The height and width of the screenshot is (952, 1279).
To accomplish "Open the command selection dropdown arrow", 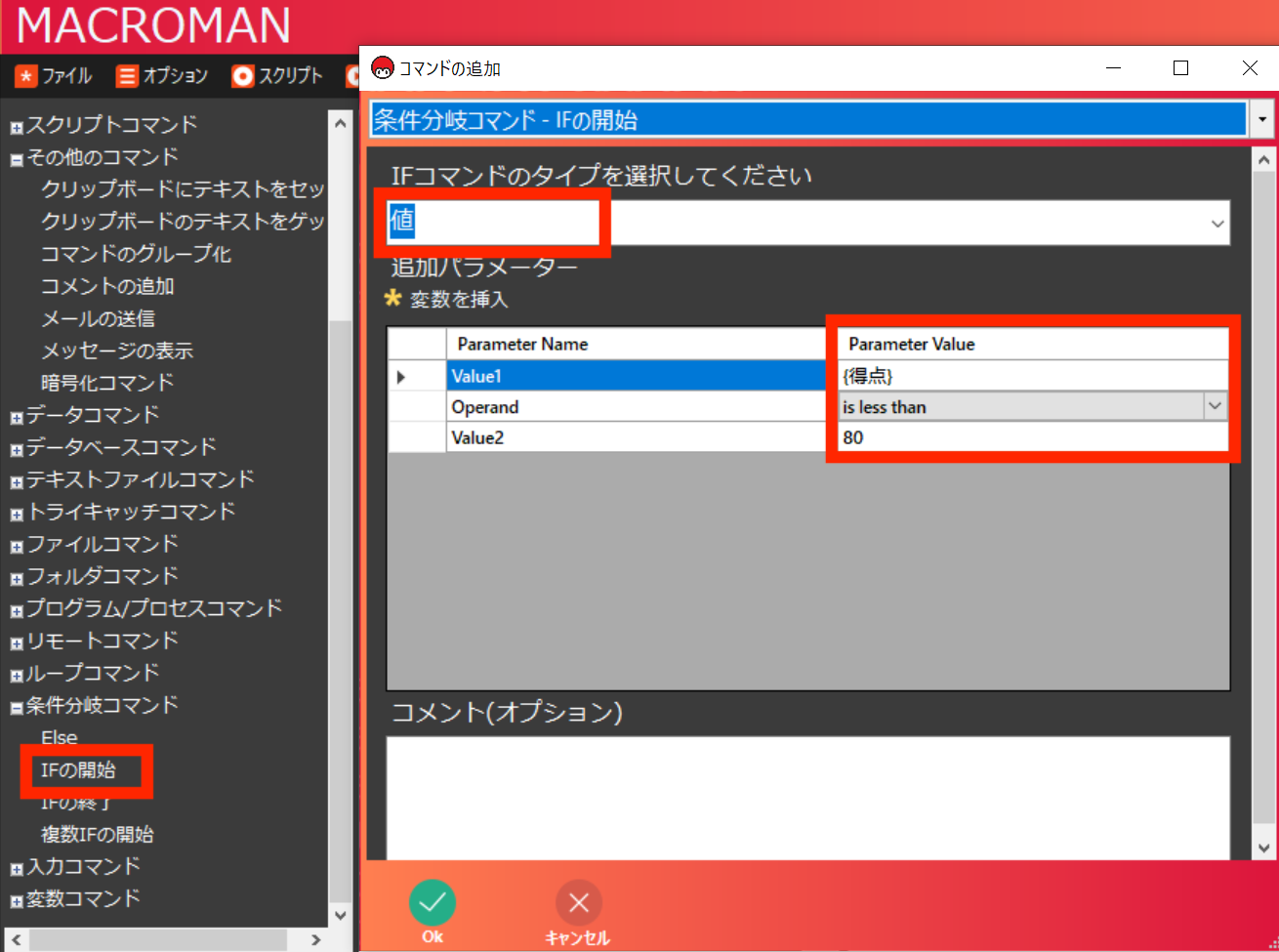I will (1261, 120).
